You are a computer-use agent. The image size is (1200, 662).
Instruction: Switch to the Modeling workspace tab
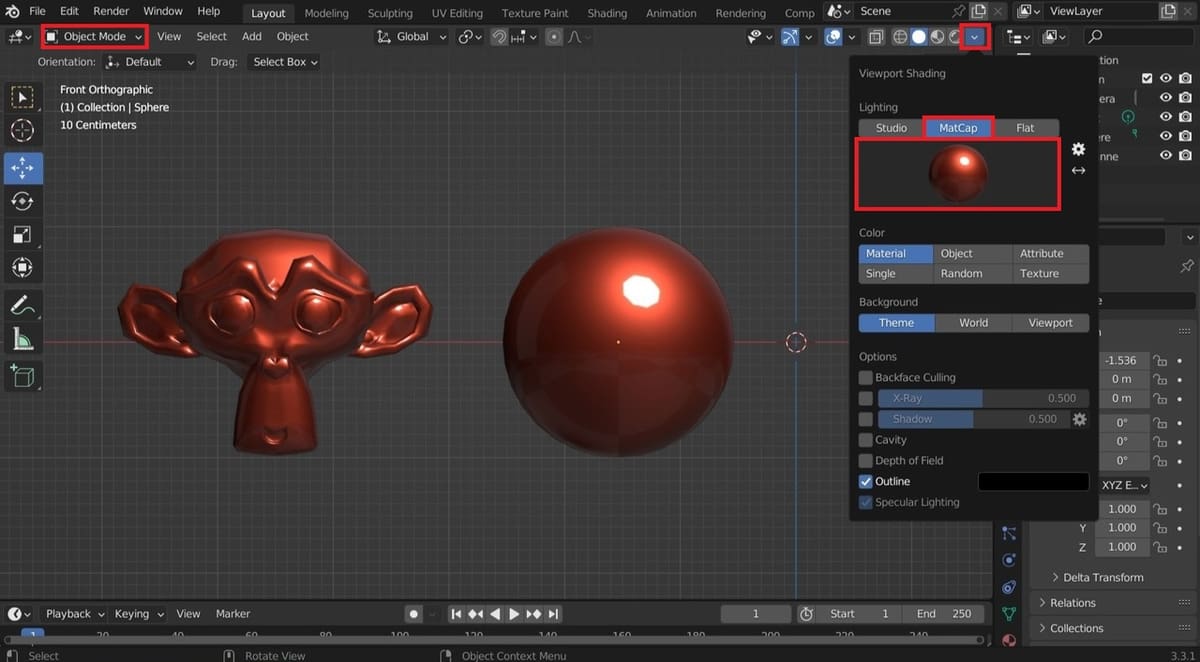(x=327, y=13)
